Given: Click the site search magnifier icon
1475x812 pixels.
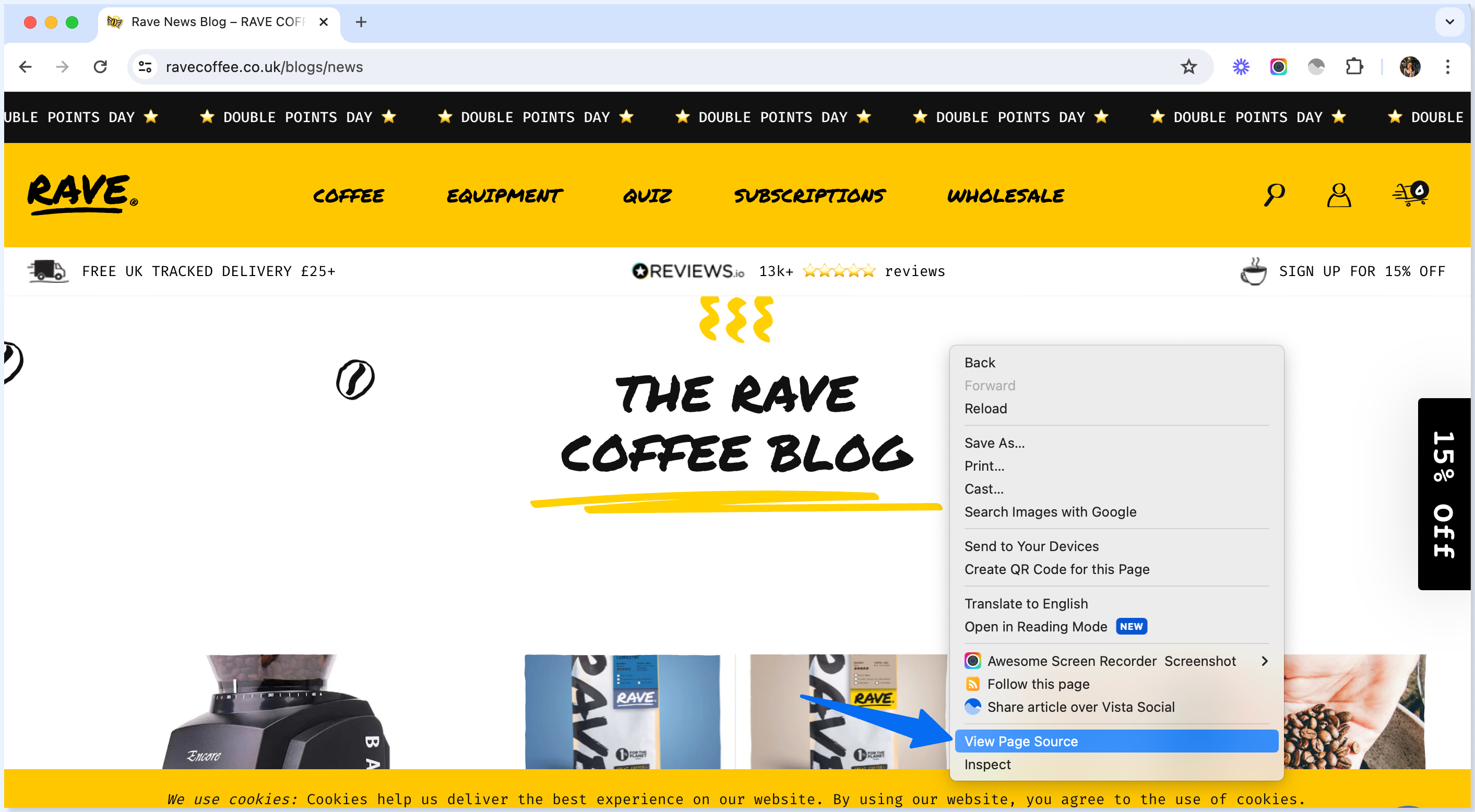Looking at the screenshot, I should coord(1275,195).
